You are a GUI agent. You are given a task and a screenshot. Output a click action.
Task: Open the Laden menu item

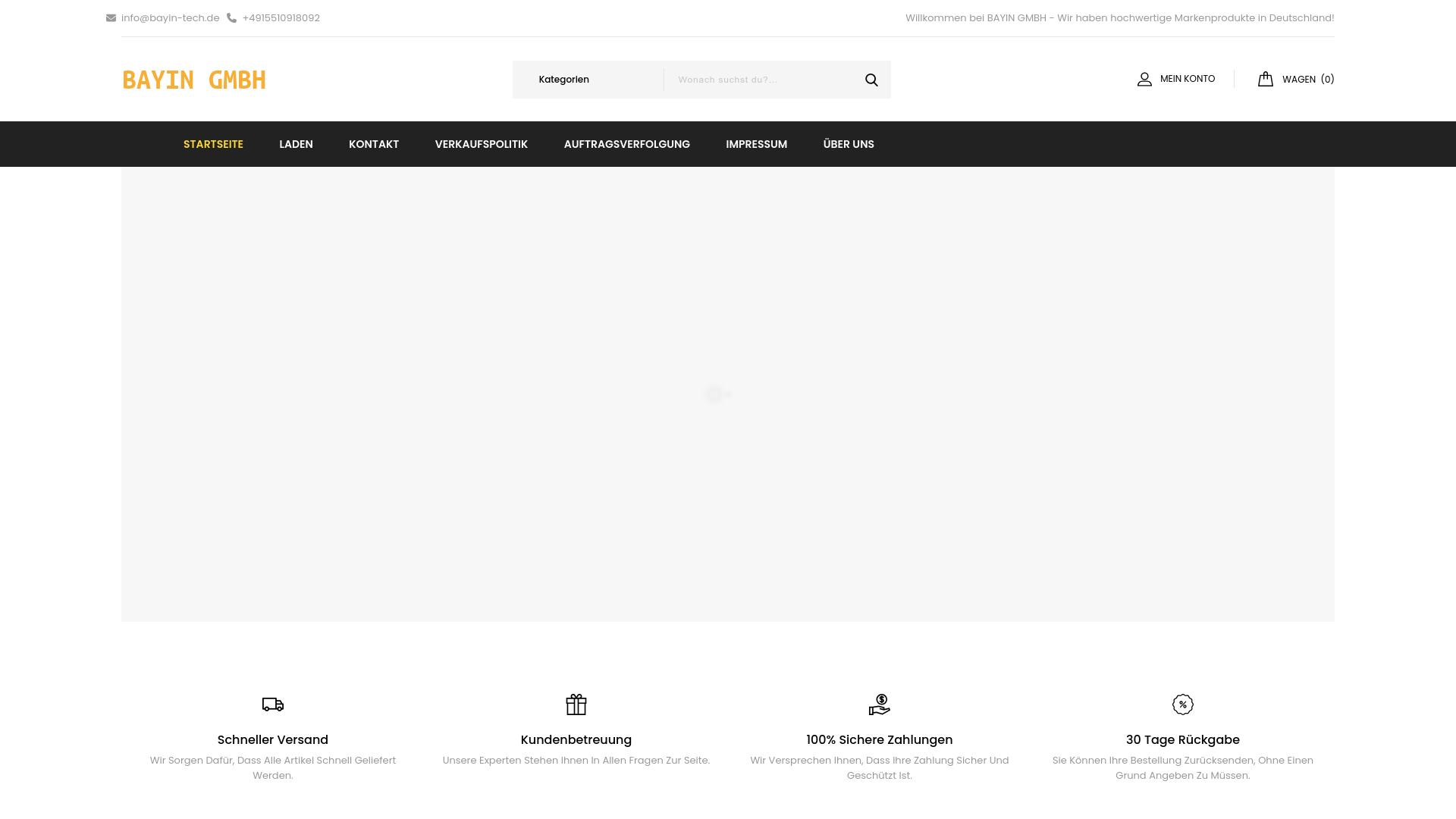(296, 144)
